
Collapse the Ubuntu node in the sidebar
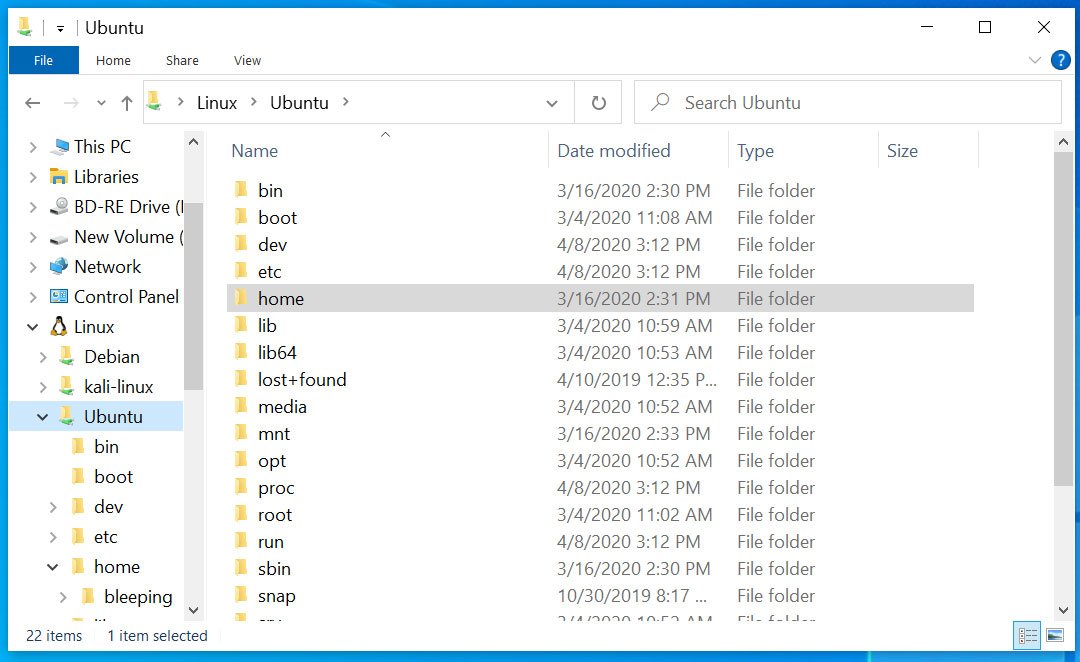point(42,416)
